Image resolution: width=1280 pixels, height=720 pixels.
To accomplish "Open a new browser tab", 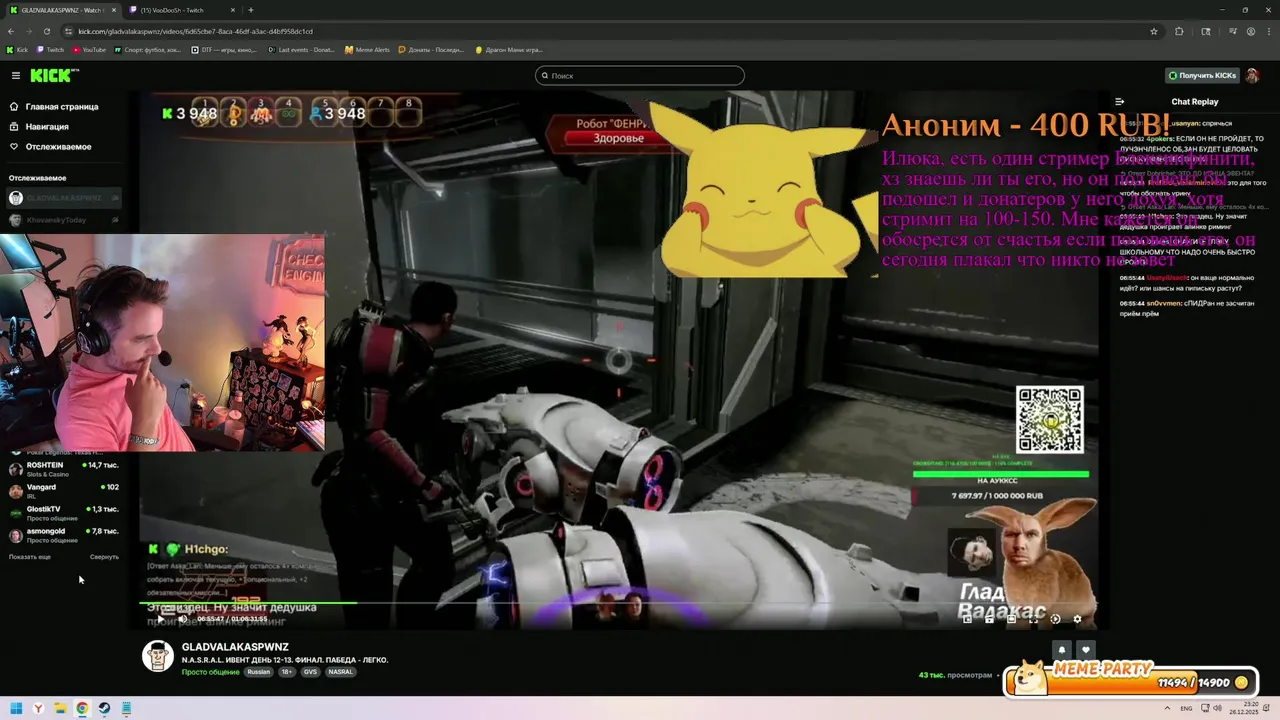I will (x=251, y=10).
